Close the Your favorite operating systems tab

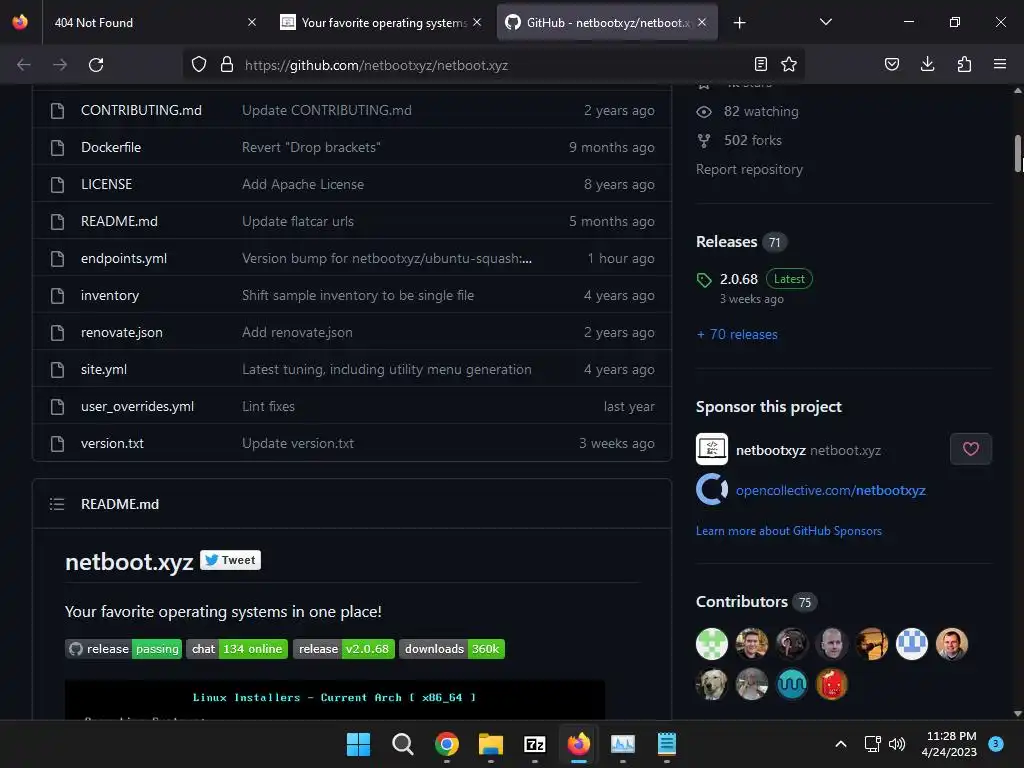pos(477,22)
